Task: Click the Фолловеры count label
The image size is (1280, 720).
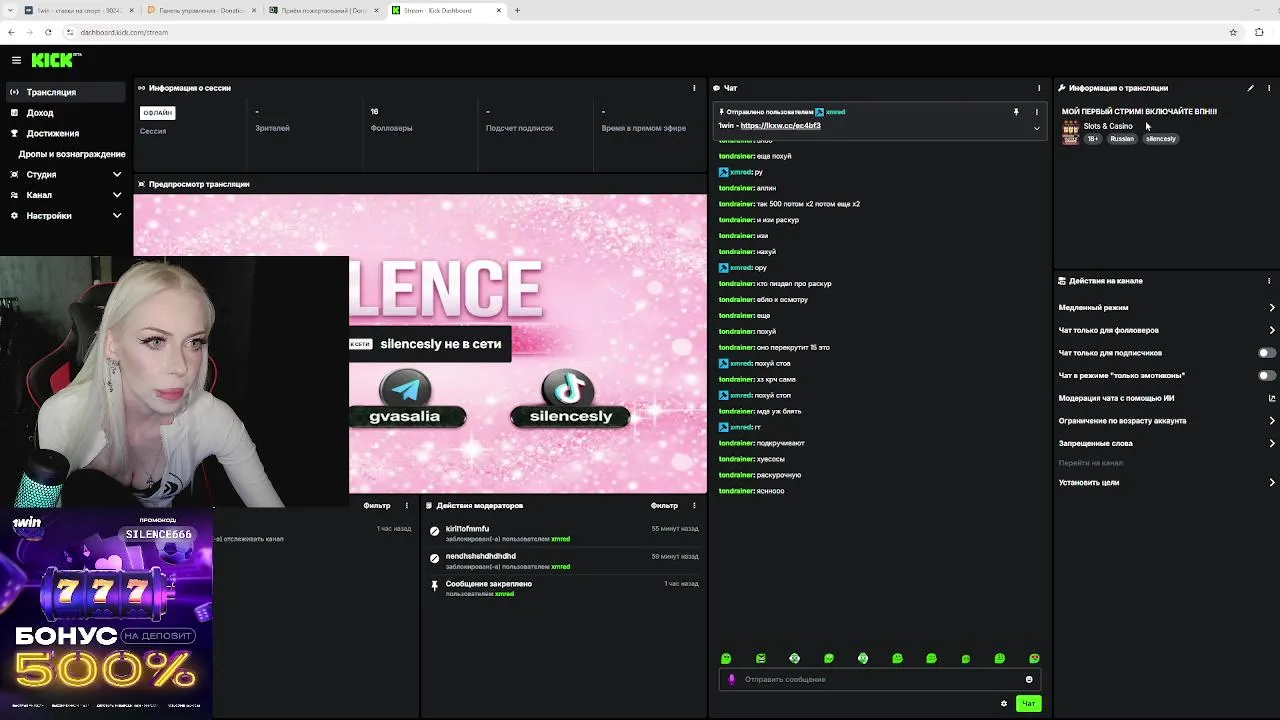Action: [x=391, y=128]
